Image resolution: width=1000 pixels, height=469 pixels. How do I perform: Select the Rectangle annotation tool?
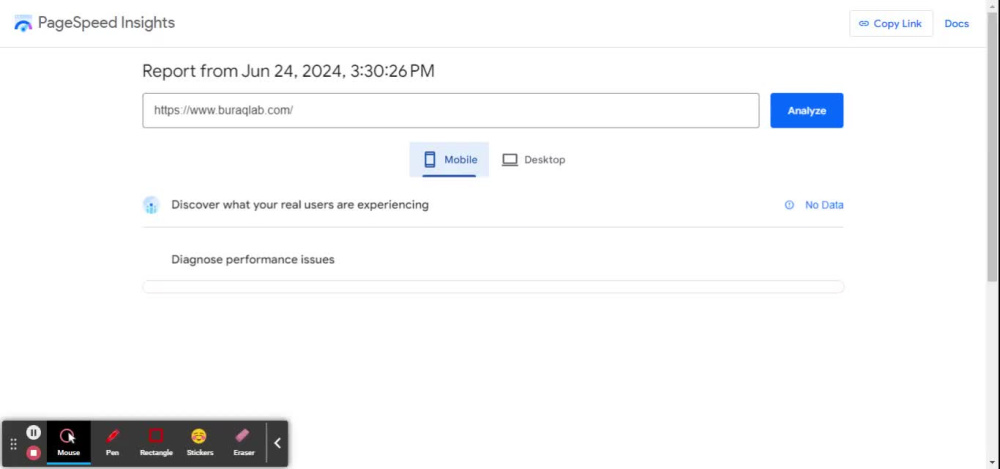(x=156, y=442)
